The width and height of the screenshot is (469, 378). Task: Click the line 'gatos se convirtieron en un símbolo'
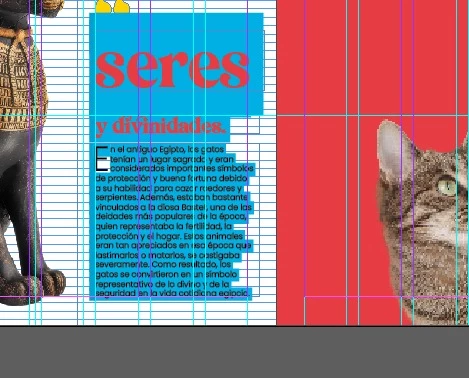pyautogui.click(x=167, y=274)
